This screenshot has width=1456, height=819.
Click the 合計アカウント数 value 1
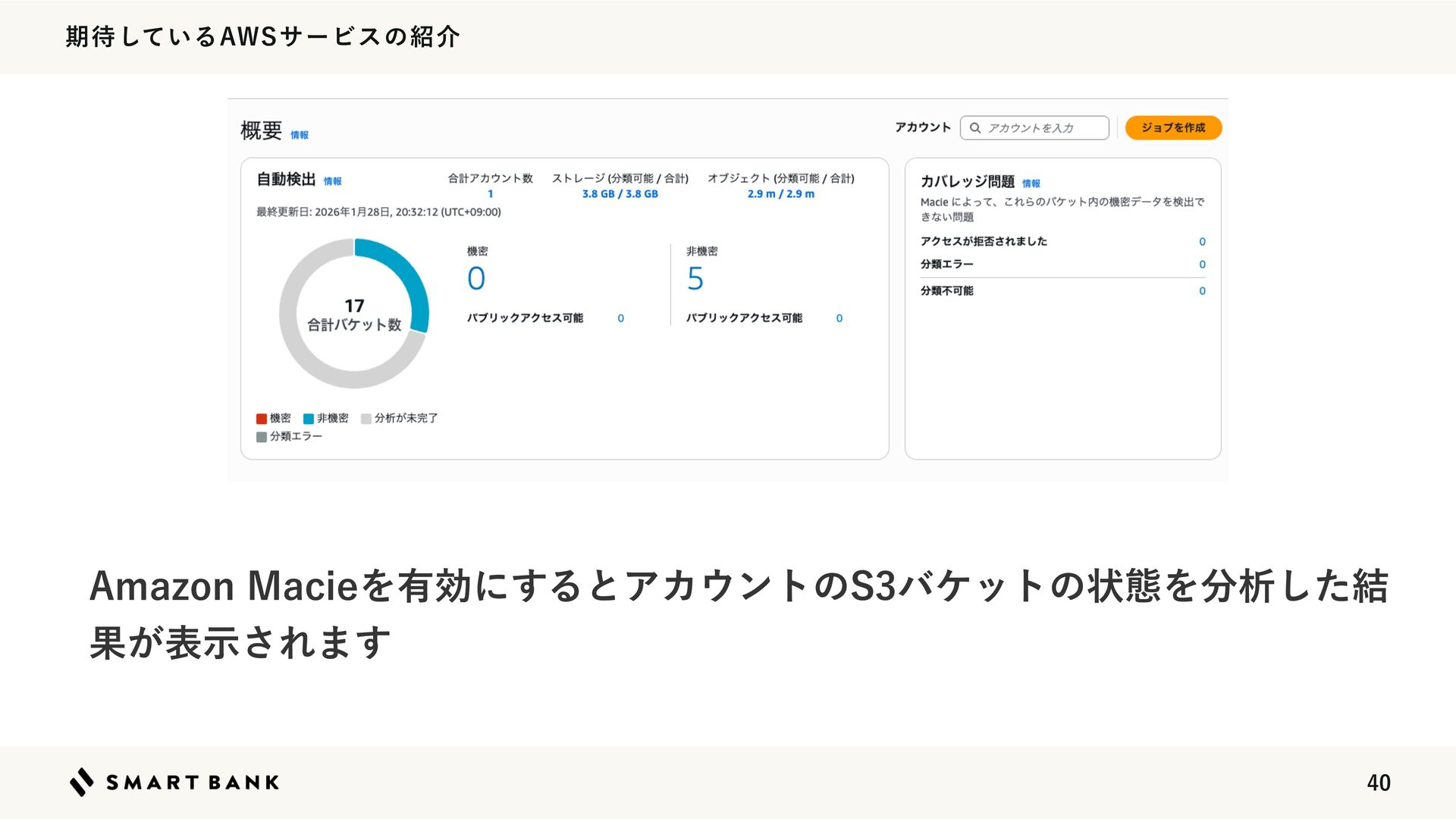490,194
